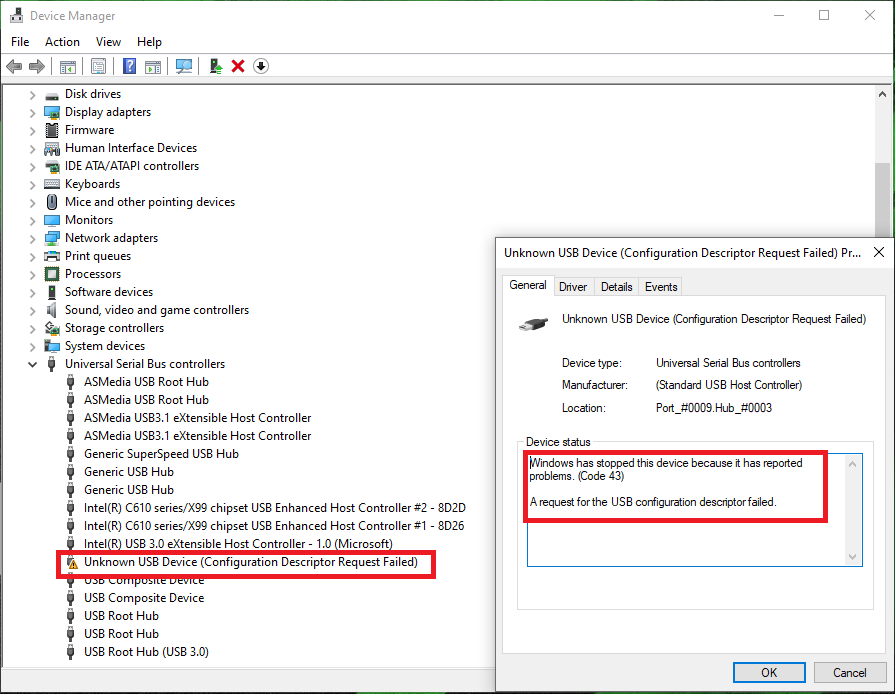Select Generic SuperSpeed USB Hub
This screenshot has height=694, width=895.
pos(161,454)
